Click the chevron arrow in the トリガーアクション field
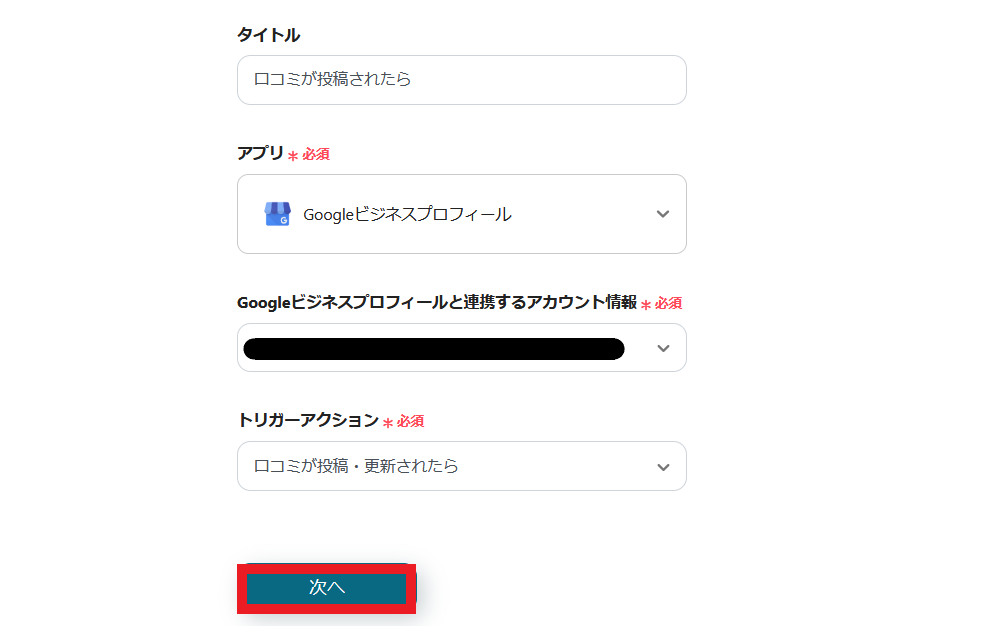The image size is (982, 626). point(662,467)
